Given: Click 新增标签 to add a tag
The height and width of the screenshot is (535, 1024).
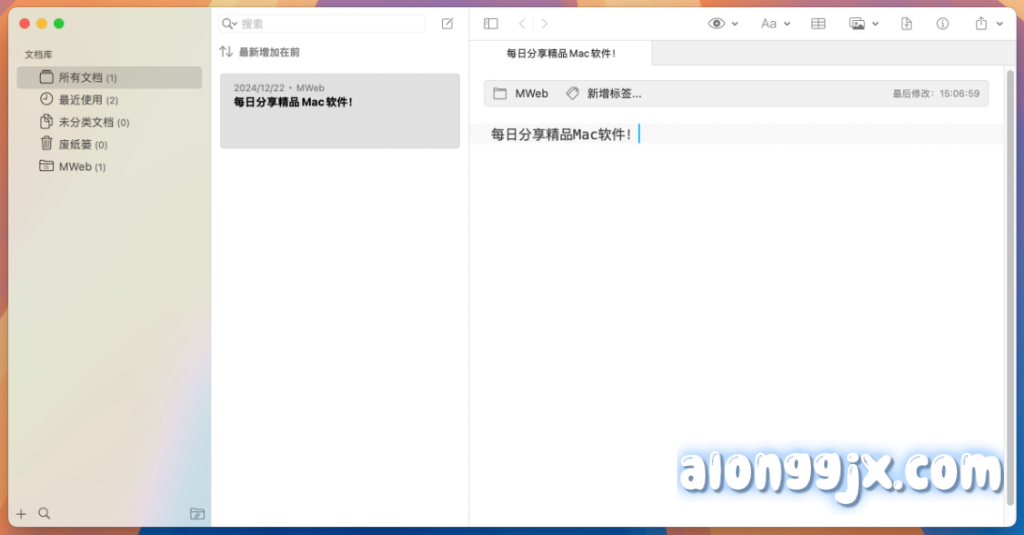Looking at the screenshot, I should (x=613, y=93).
